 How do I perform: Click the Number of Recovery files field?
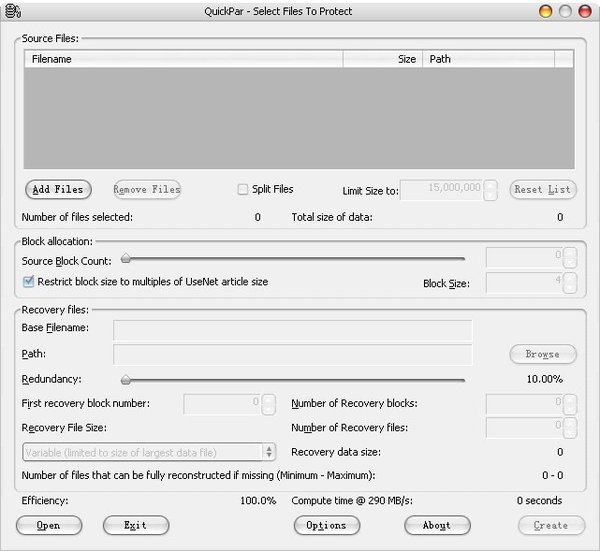point(525,427)
